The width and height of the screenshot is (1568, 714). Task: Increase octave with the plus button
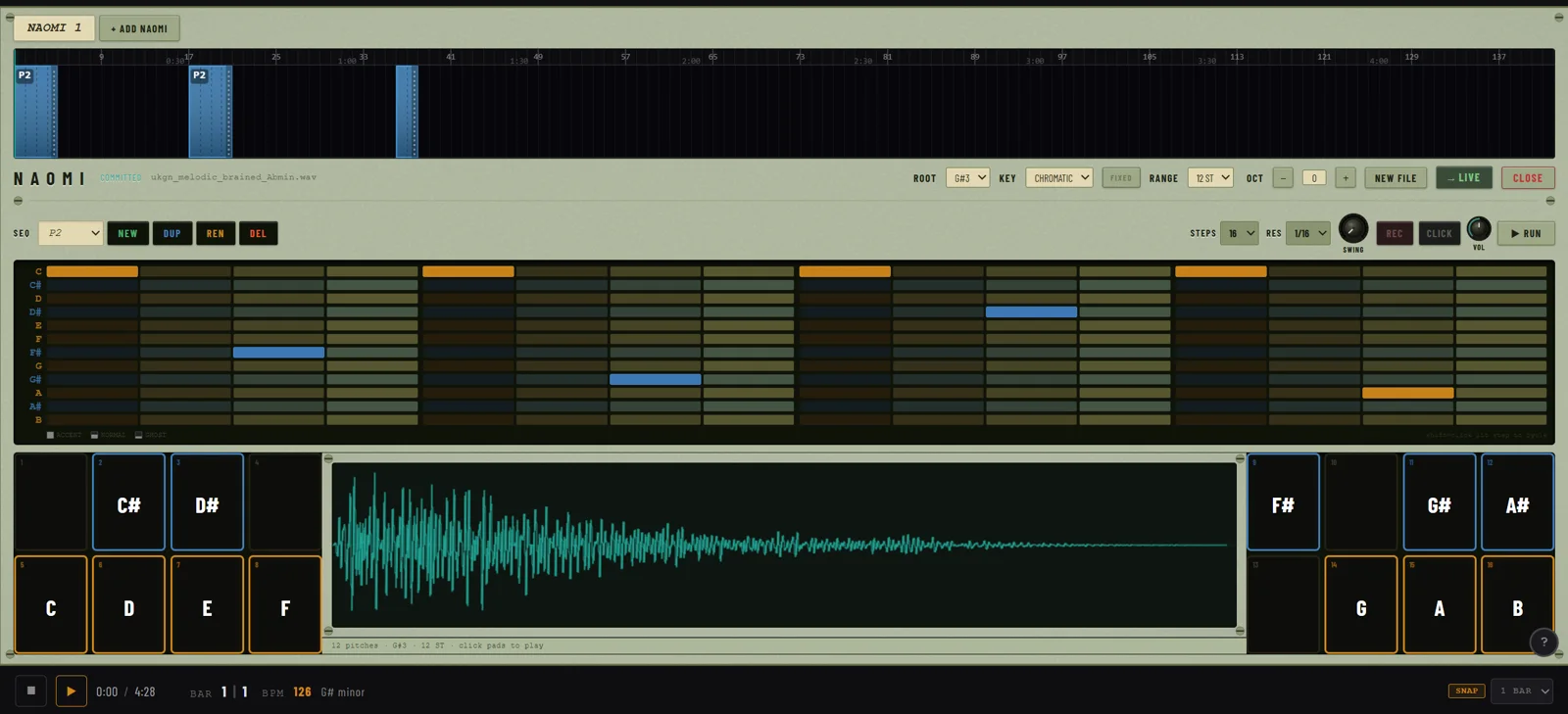point(1346,178)
